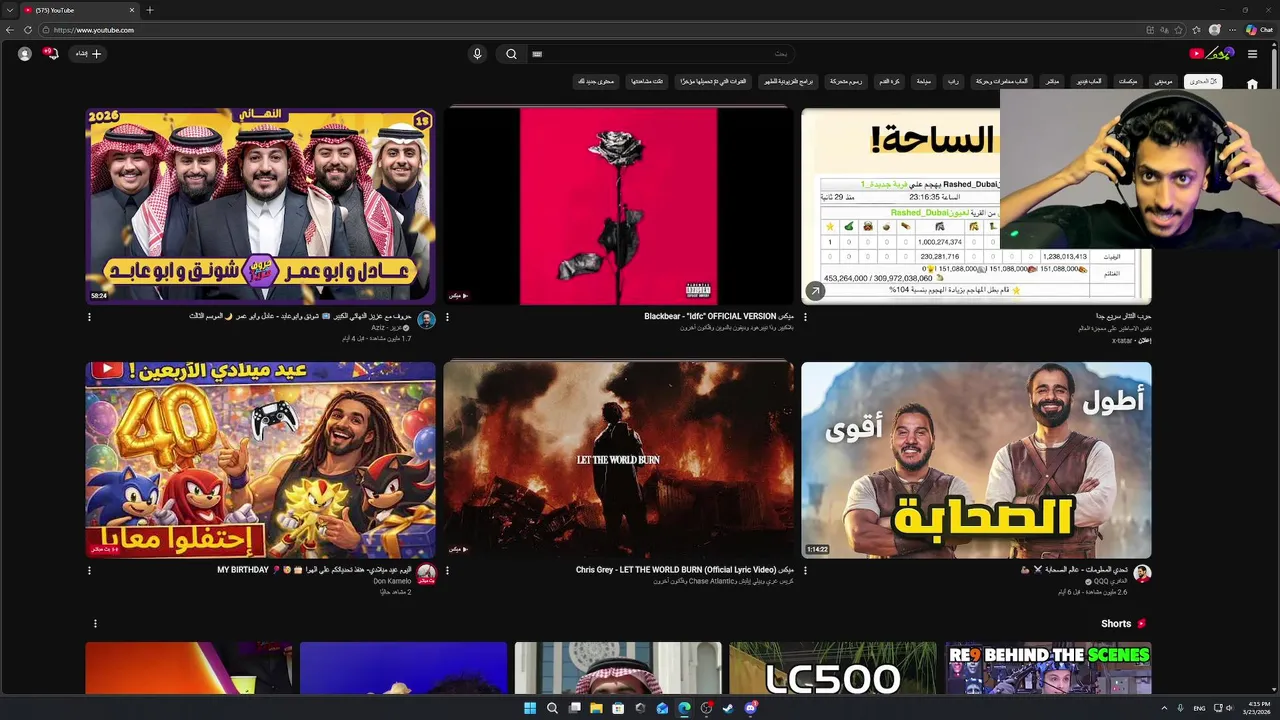This screenshot has width=1280, height=720.
Task: Select the كل المحتوى (All) chip
Action: coord(1203,81)
